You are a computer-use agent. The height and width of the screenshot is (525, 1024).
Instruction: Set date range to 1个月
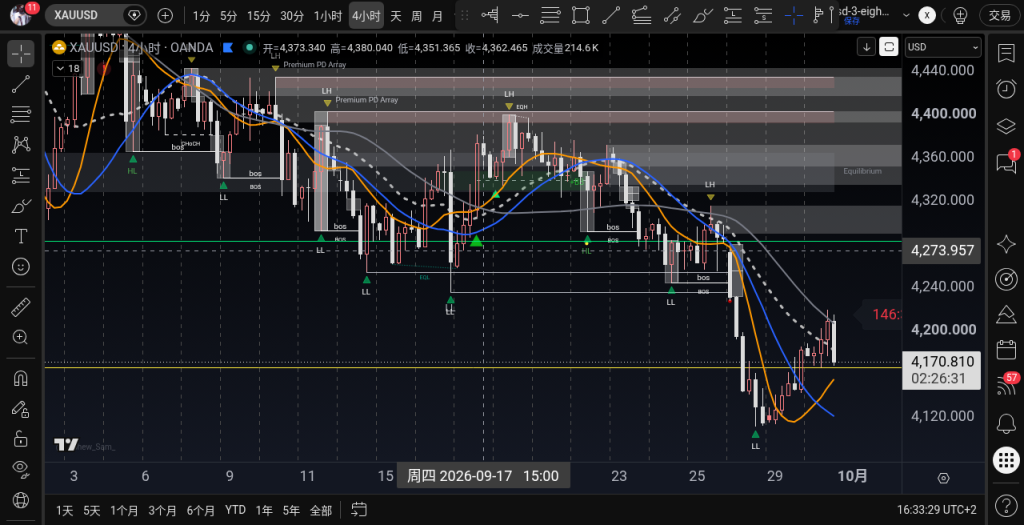click(124, 510)
